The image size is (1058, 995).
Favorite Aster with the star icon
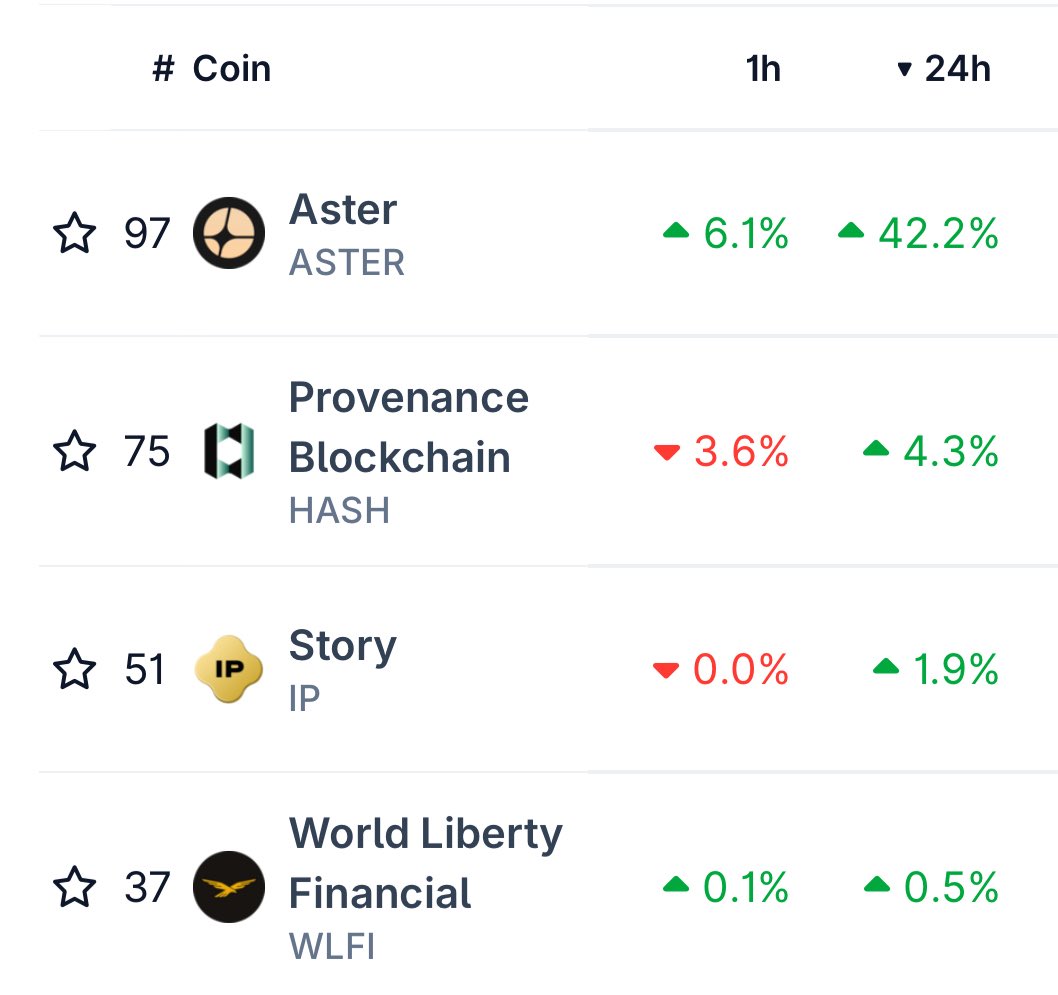[x=74, y=233]
